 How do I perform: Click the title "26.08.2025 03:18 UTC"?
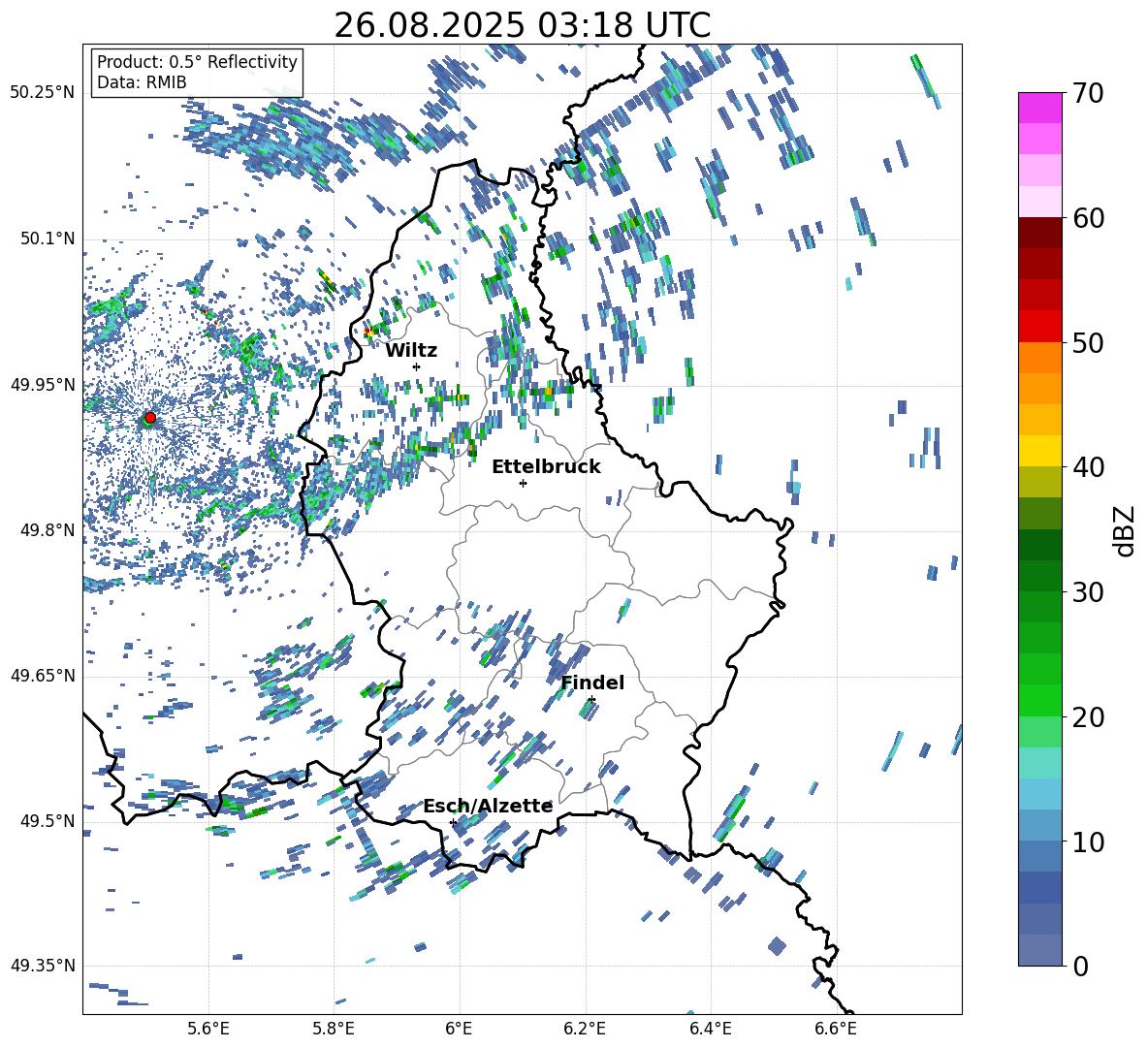click(522, 25)
